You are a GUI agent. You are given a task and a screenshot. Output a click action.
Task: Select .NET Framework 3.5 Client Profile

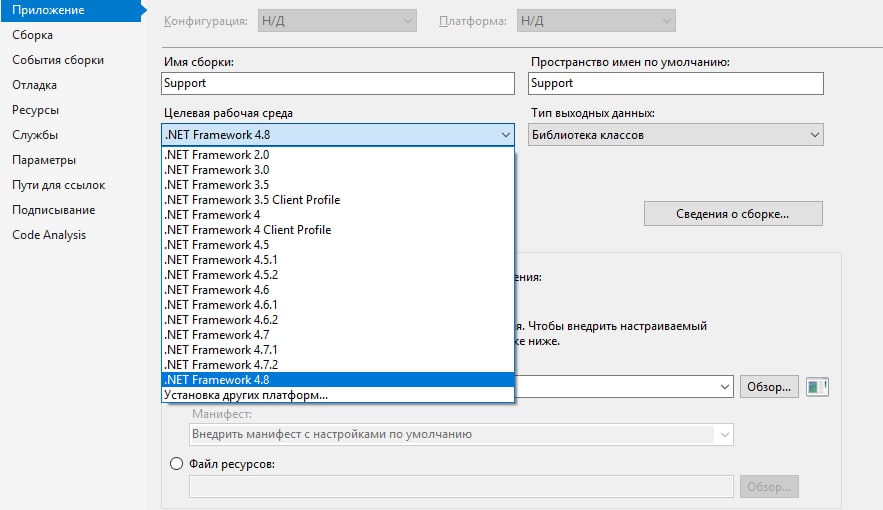point(338,200)
